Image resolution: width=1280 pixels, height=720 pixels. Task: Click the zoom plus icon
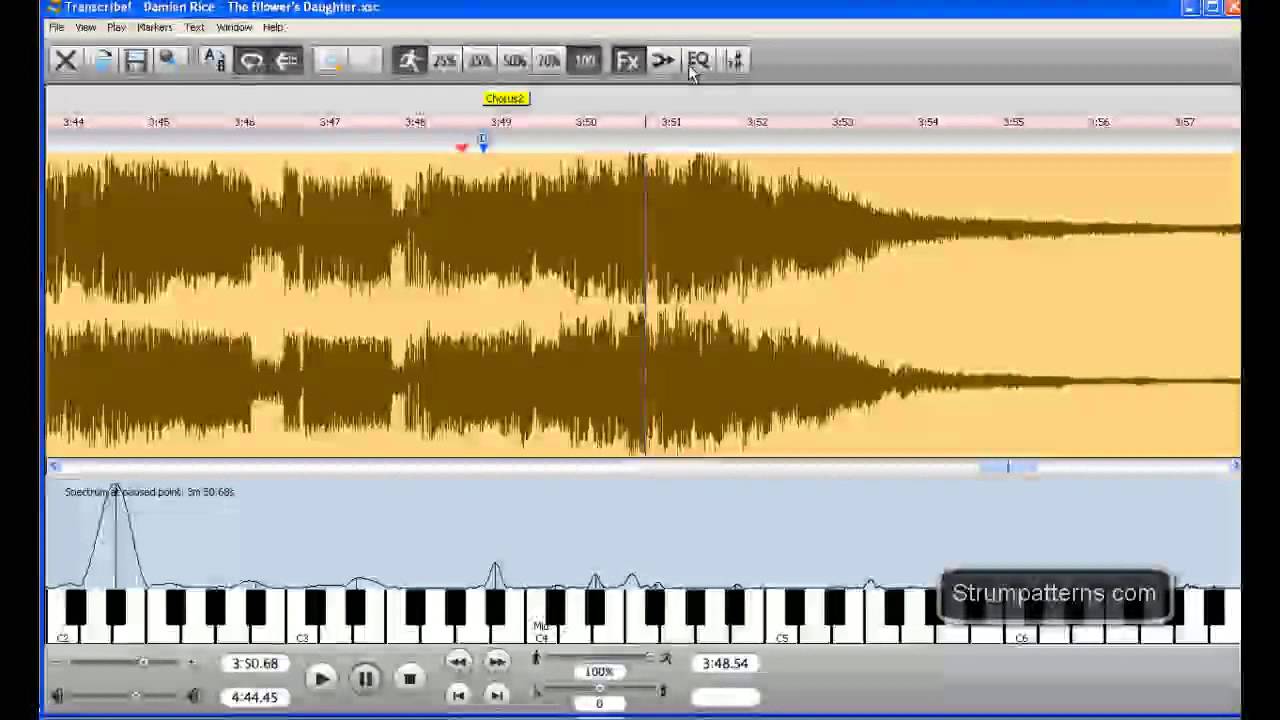click(x=191, y=662)
